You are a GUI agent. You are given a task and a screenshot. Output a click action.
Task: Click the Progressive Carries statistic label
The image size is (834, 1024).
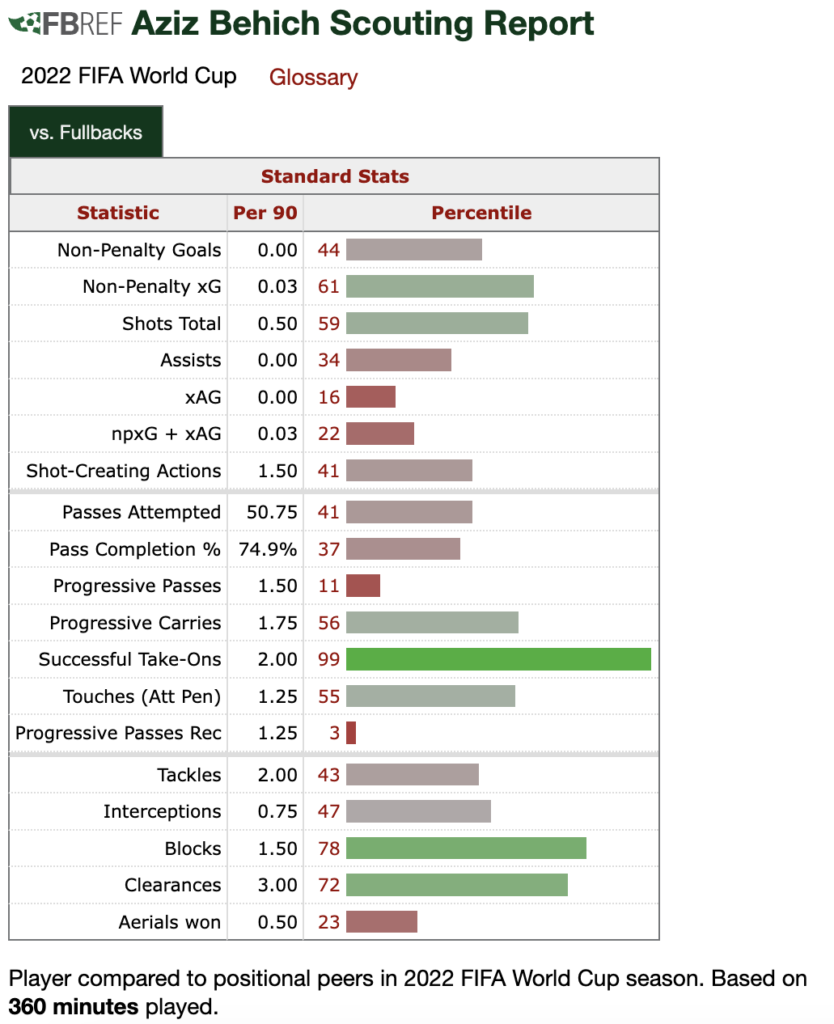[135, 623]
